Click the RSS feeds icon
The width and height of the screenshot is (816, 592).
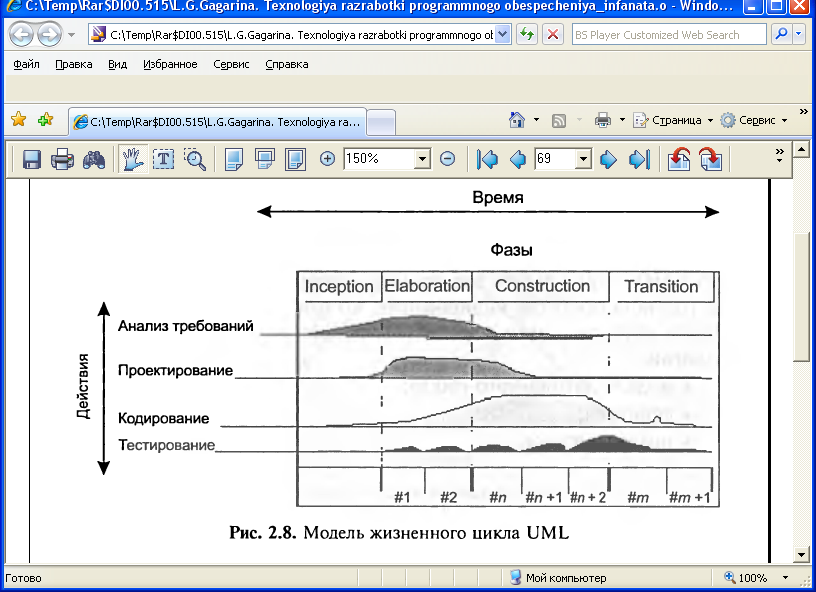click(559, 121)
